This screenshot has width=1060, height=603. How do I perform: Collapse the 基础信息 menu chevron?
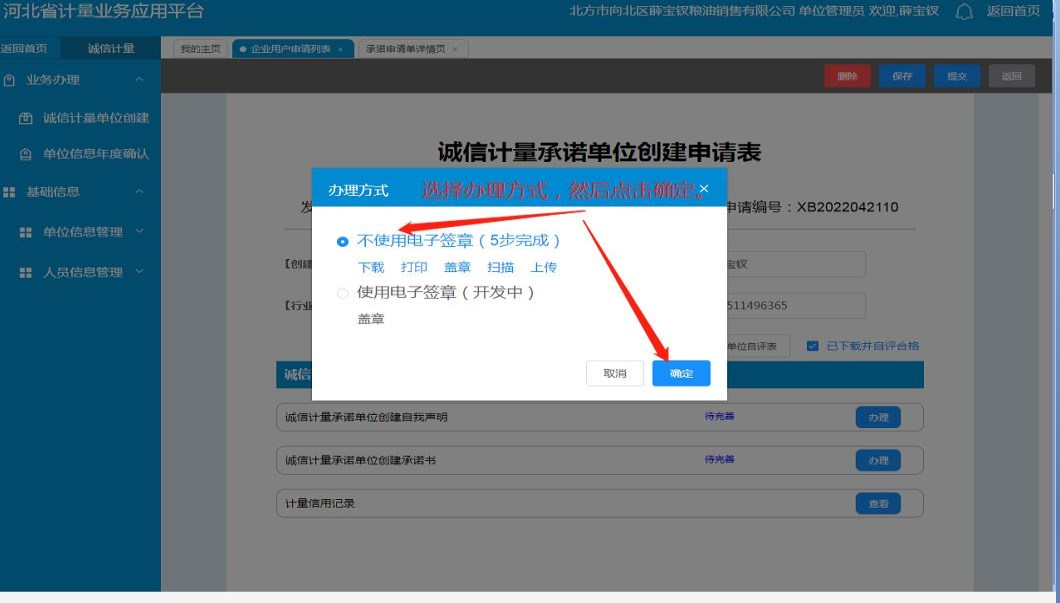click(x=139, y=192)
